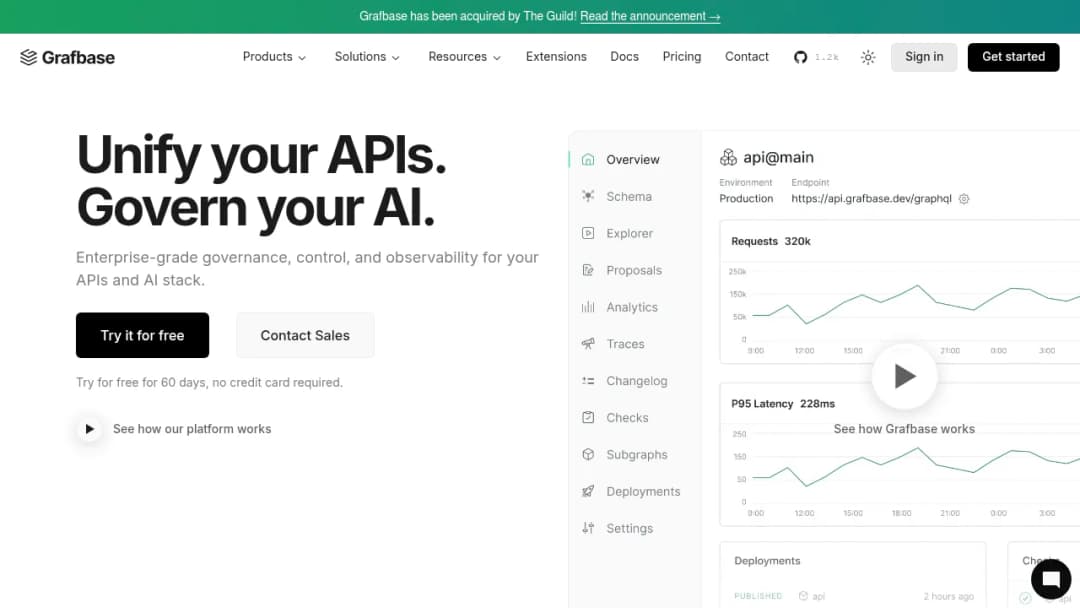This screenshot has height=608, width=1080.
Task: Click the Grafbase logo
Action: (68, 57)
